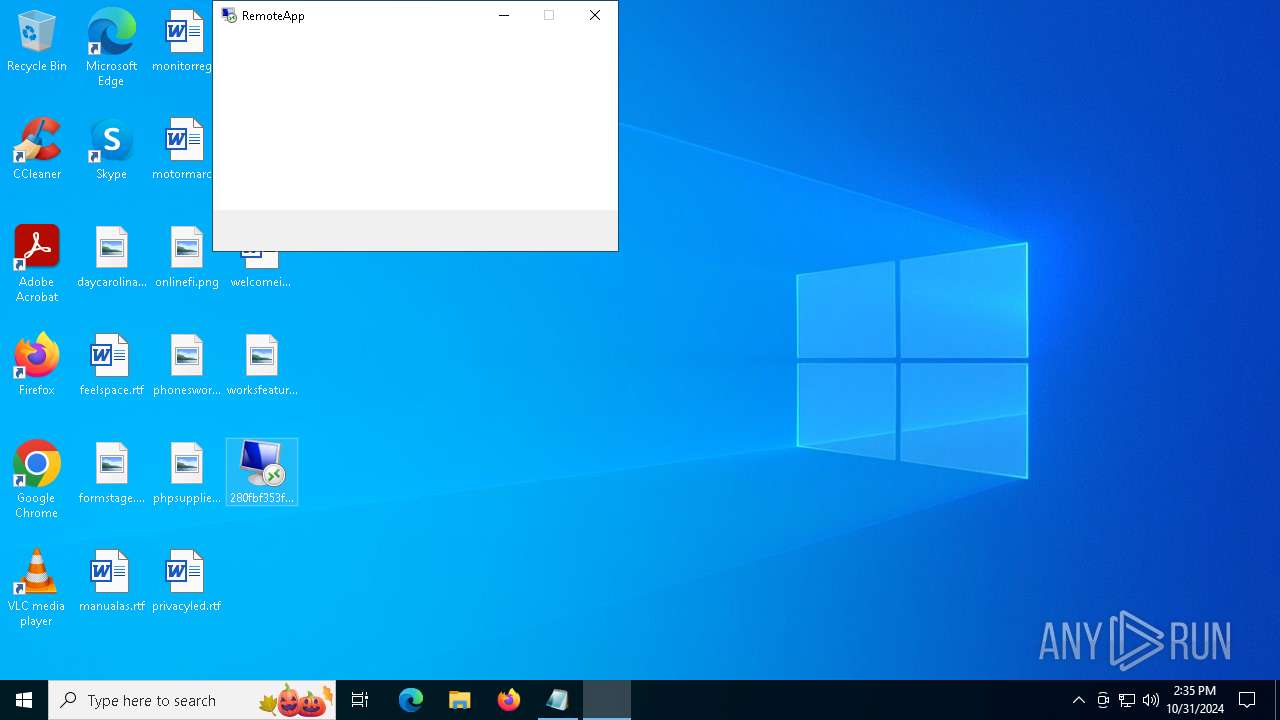Open the Windows Start menu

(x=24, y=700)
